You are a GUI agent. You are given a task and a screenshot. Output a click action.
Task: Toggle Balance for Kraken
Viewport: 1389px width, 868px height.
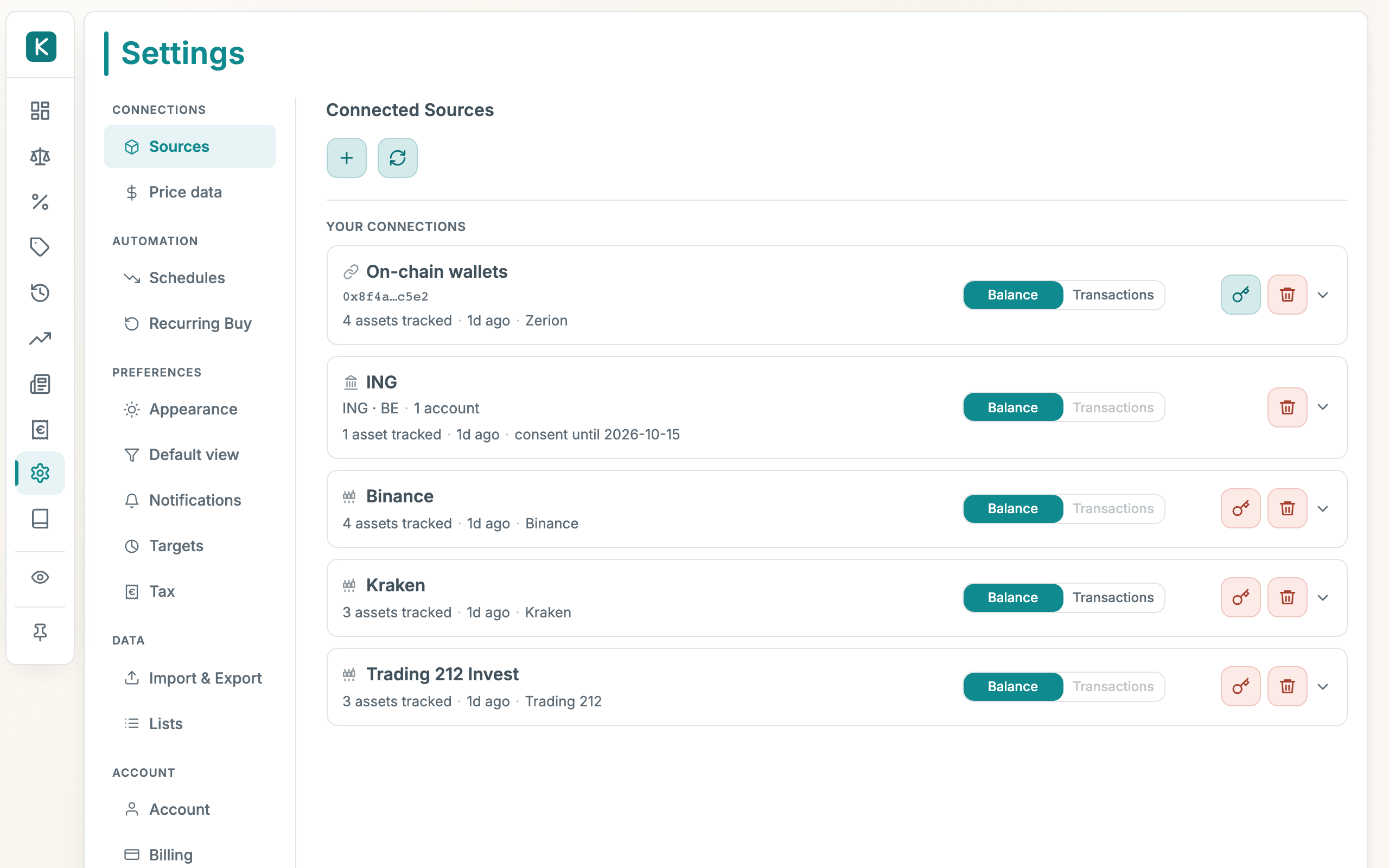(x=1013, y=598)
